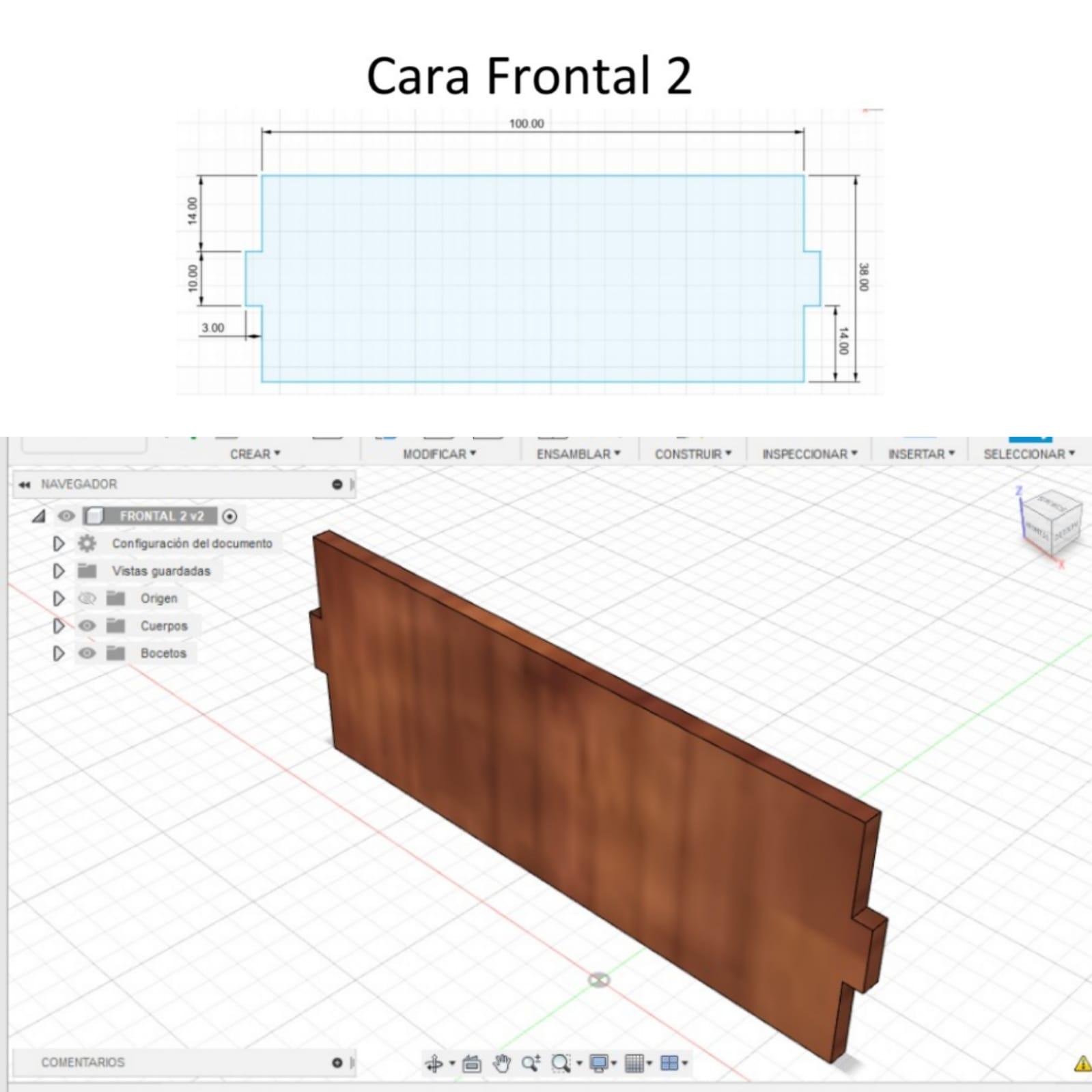Screen dimensions: 1092x1092
Task: Activate radio button next to FRONTAL 2 v2
Action: pyautogui.click(x=230, y=516)
